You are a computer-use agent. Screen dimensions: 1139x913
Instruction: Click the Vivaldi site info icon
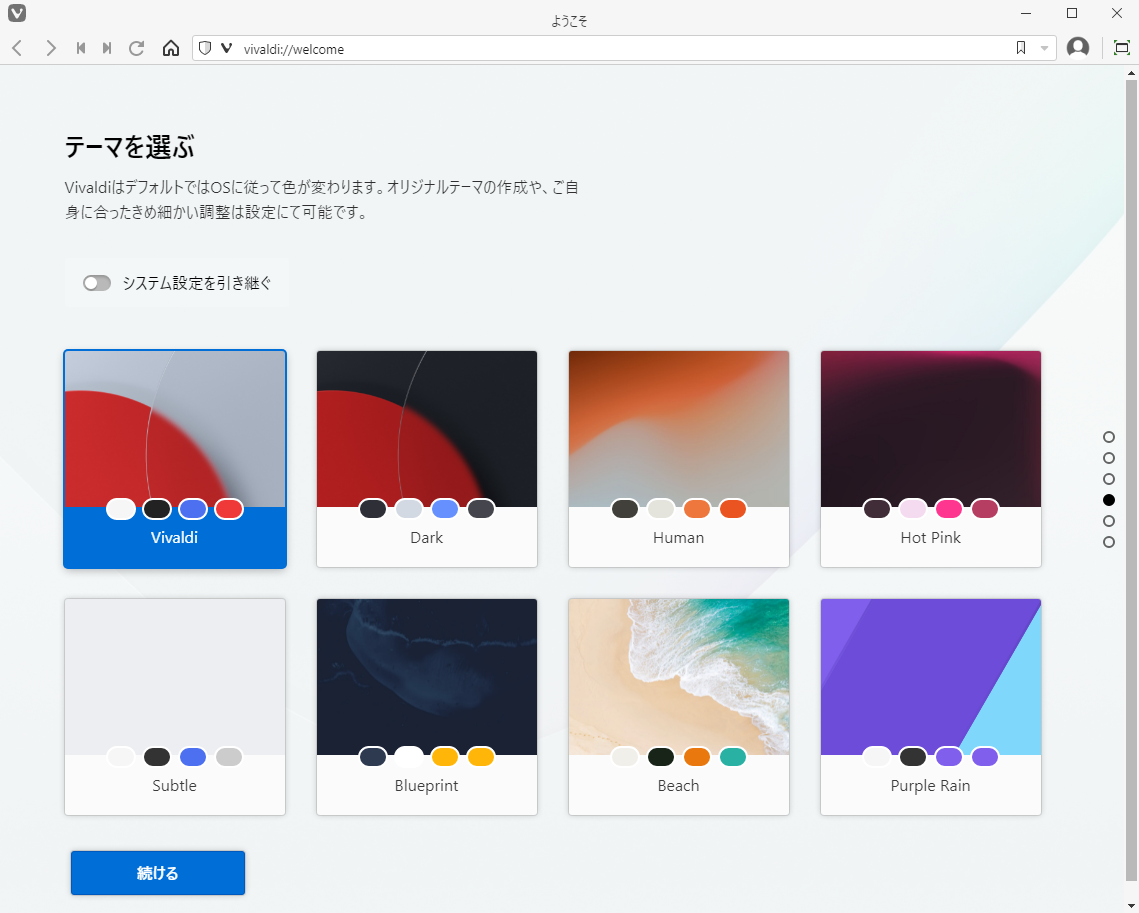(x=227, y=49)
